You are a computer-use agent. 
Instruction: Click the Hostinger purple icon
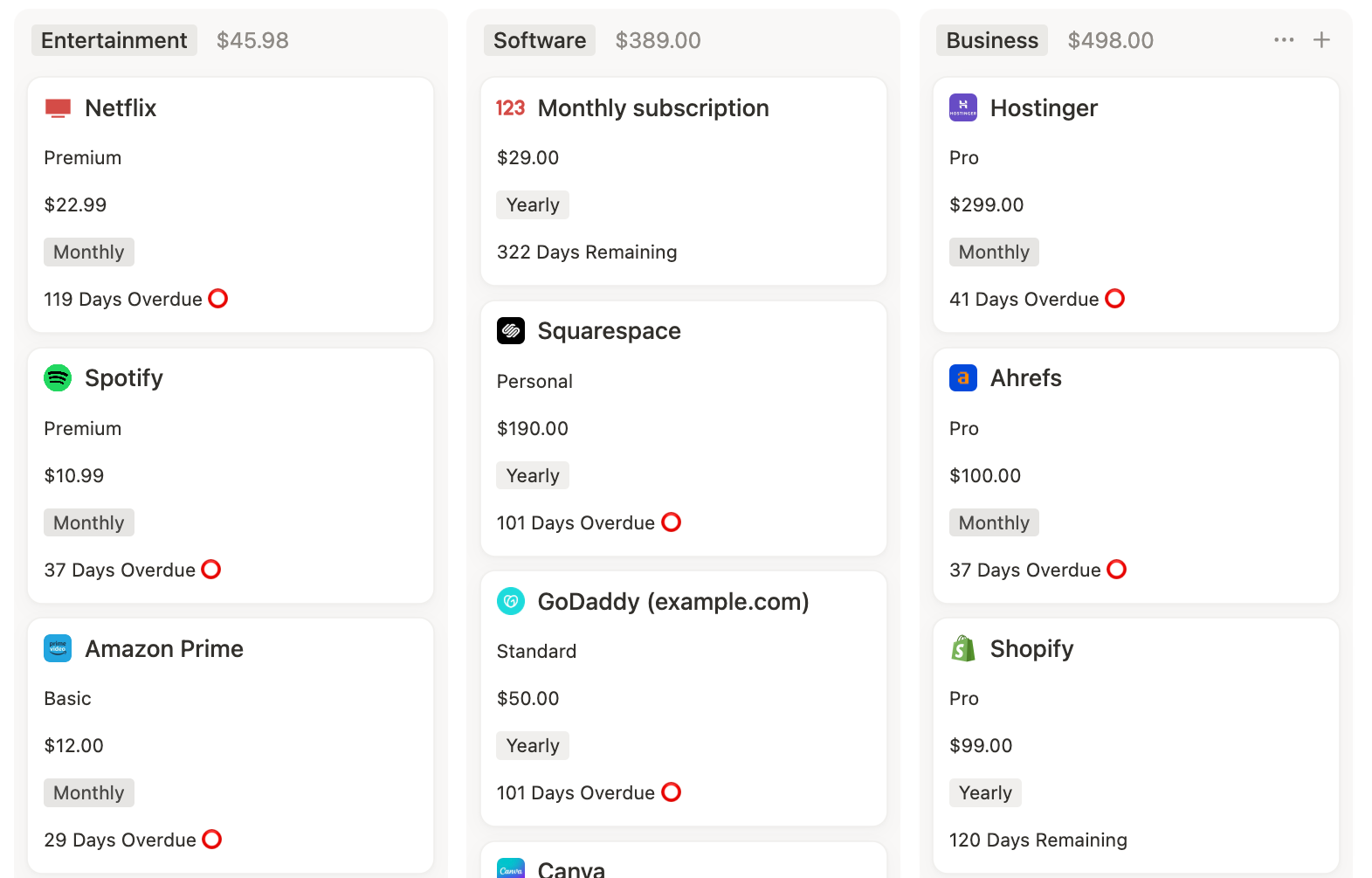963,107
